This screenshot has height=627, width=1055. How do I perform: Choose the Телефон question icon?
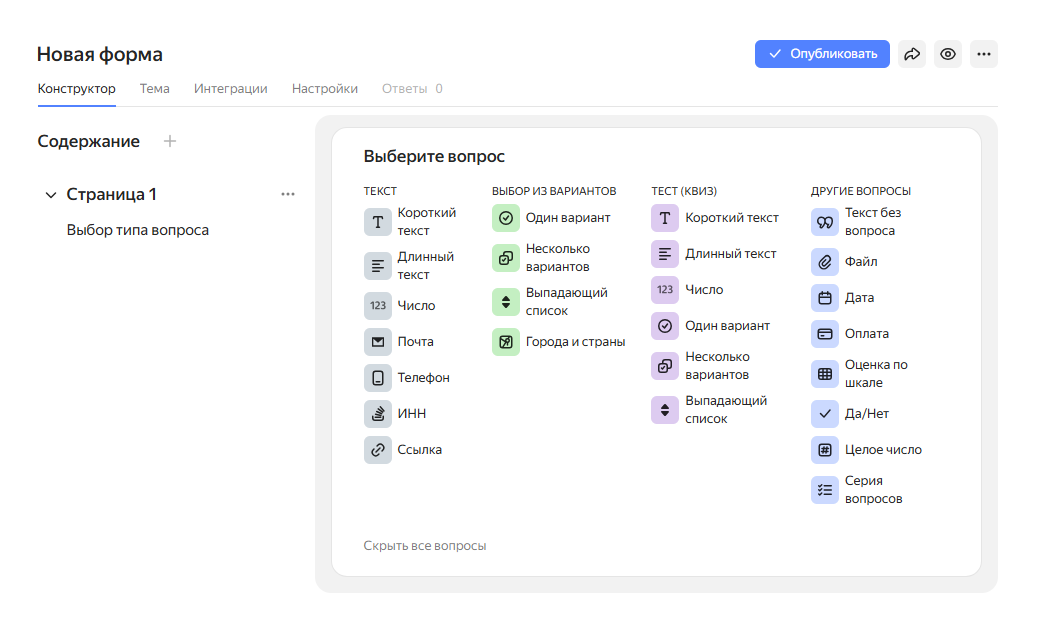pos(378,378)
